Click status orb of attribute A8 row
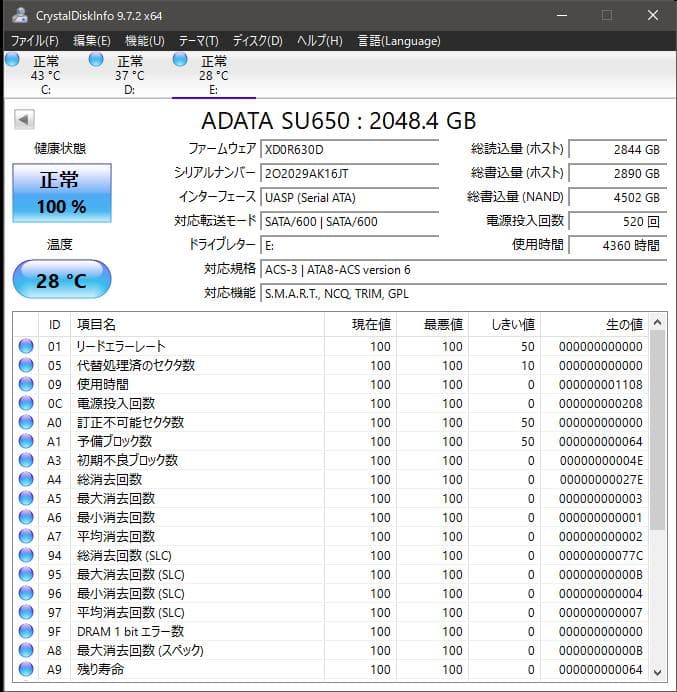This screenshot has width=677, height=692. 26,650
